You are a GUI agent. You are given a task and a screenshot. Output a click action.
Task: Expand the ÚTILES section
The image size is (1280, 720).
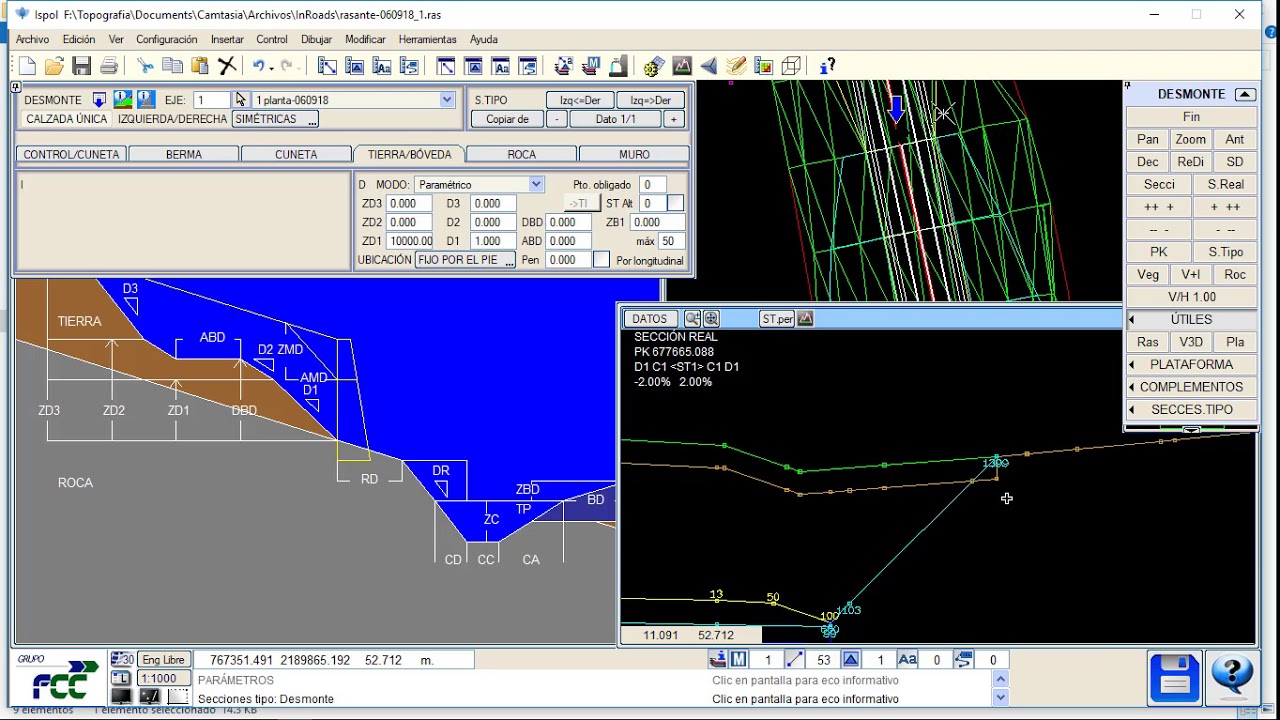(1191, 320)
